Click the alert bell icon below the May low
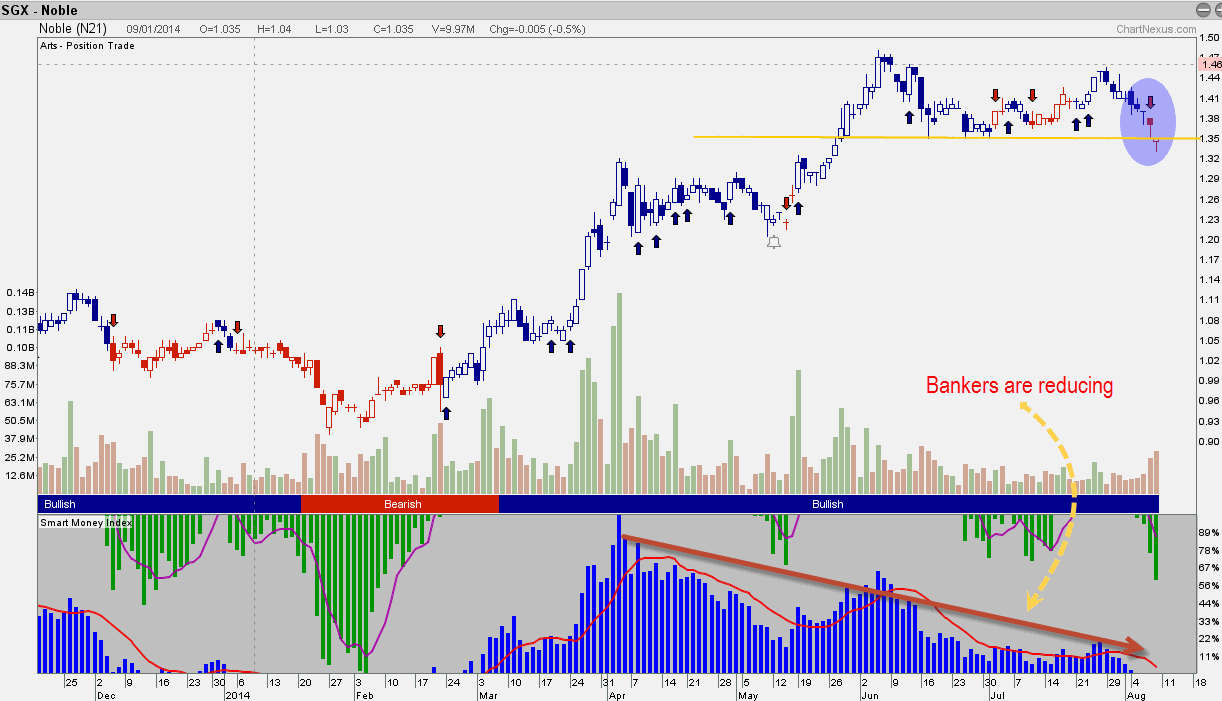Viewport: 1222px width, 701px height. (773, 241)
